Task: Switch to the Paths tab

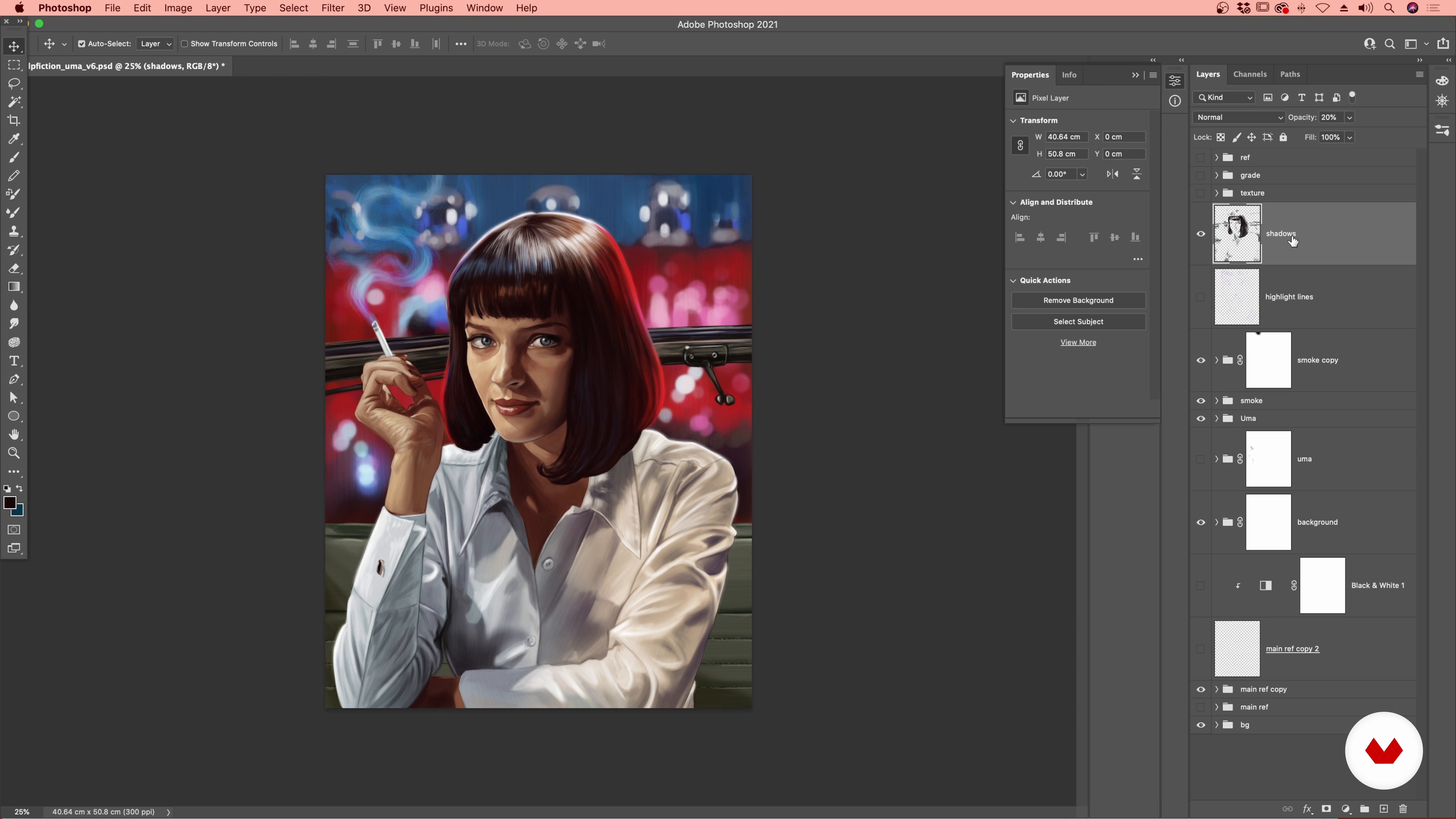Action: (1290, 74)
